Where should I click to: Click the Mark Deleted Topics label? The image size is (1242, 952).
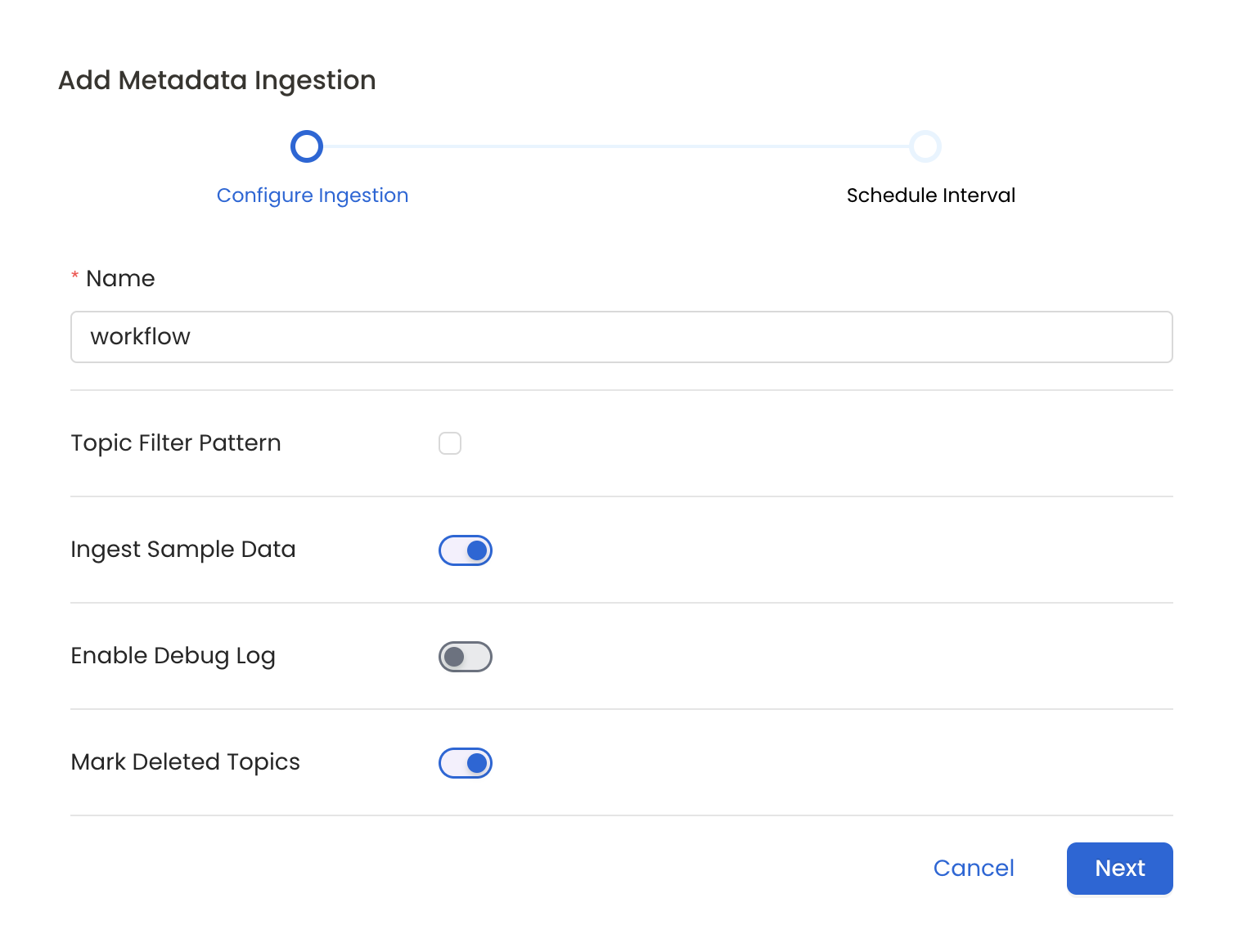coord(185,762)
